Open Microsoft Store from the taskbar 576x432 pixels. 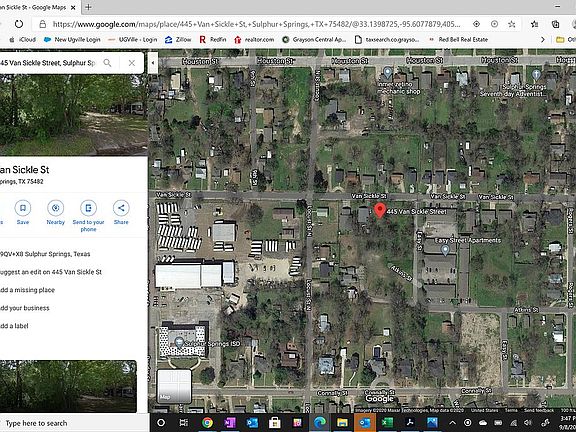[x=274, y=423]
